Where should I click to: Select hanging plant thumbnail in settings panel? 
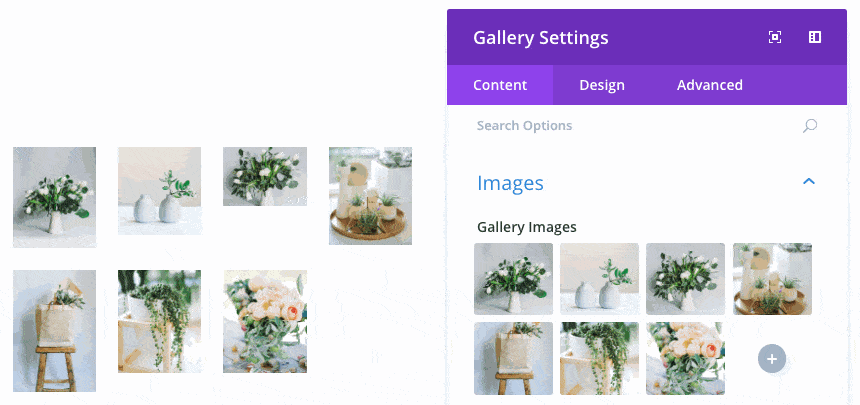[x=599, y=358]
